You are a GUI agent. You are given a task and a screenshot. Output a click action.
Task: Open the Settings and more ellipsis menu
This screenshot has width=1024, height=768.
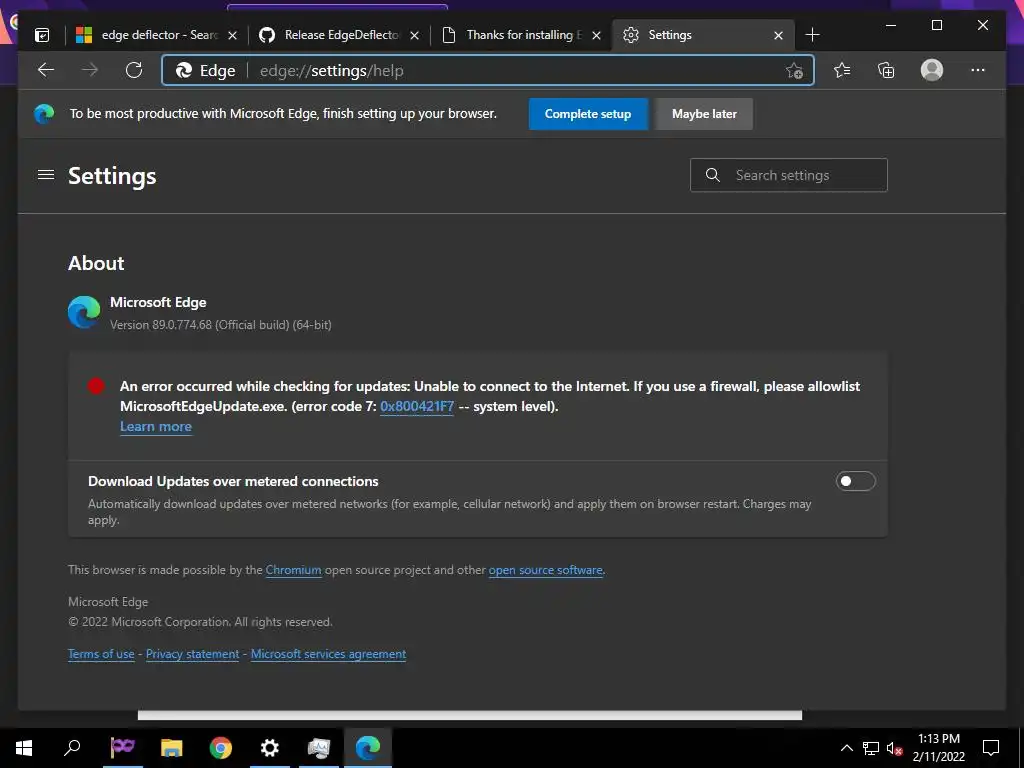click(978, 70)
